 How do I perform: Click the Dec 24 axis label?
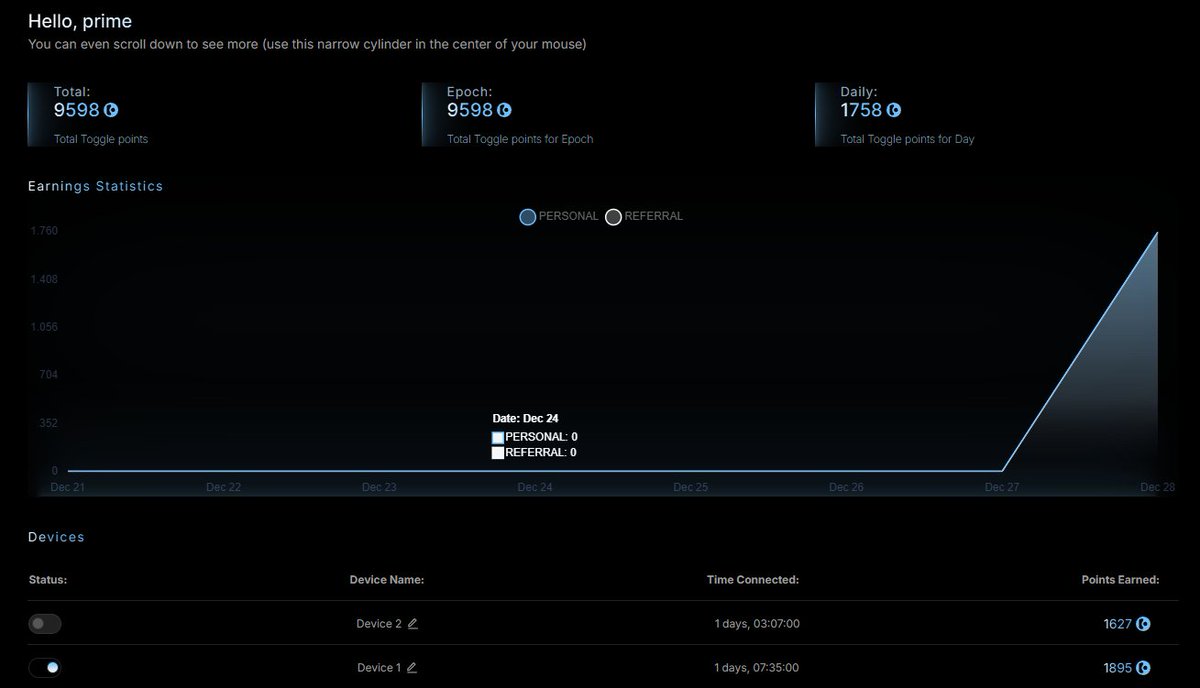(534, 487)
